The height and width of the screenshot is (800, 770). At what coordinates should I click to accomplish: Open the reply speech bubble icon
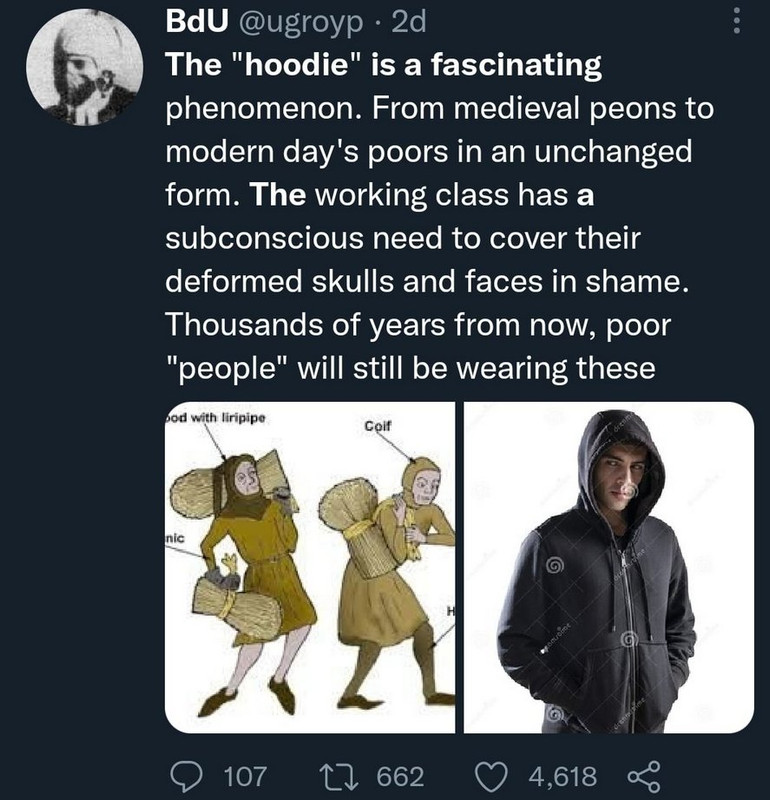[189, 776]
